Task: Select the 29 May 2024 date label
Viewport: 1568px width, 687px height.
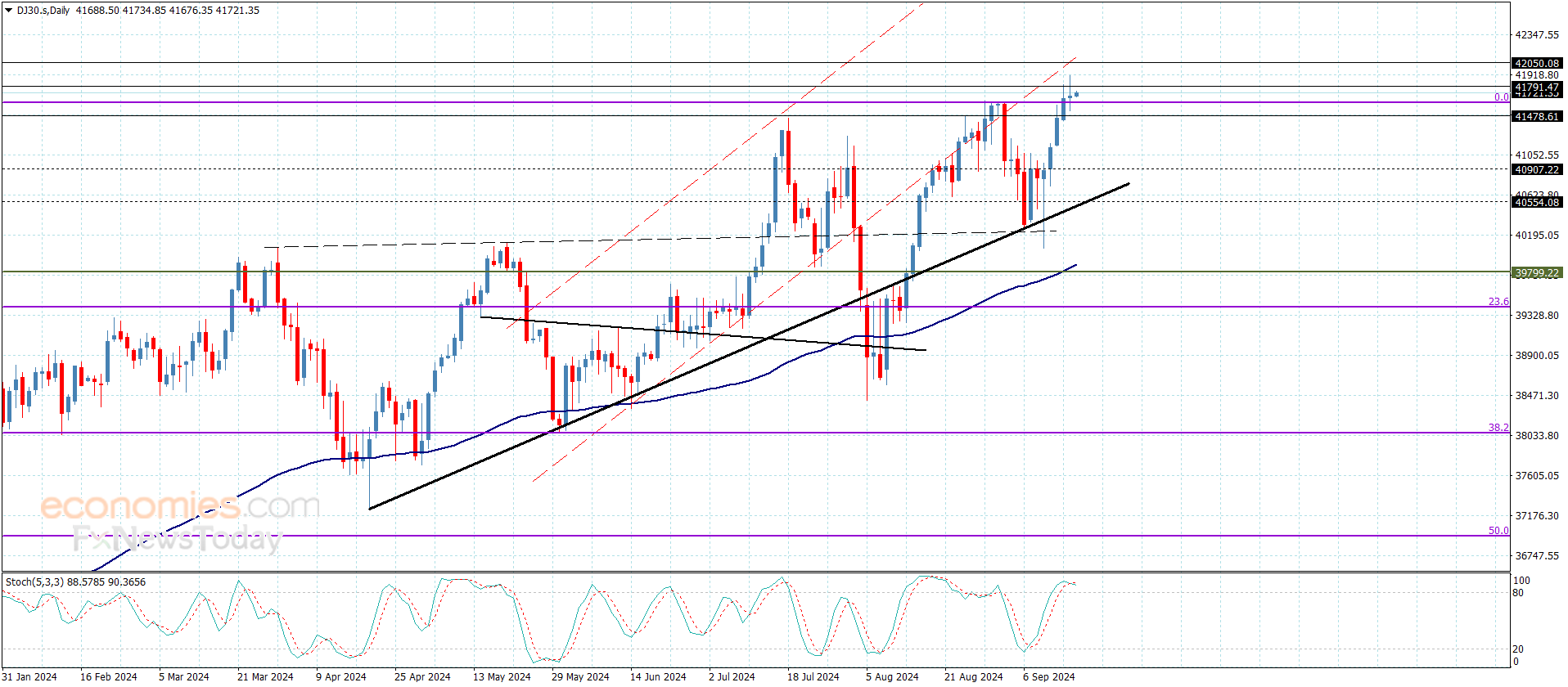Action: [x=580, y=677]
